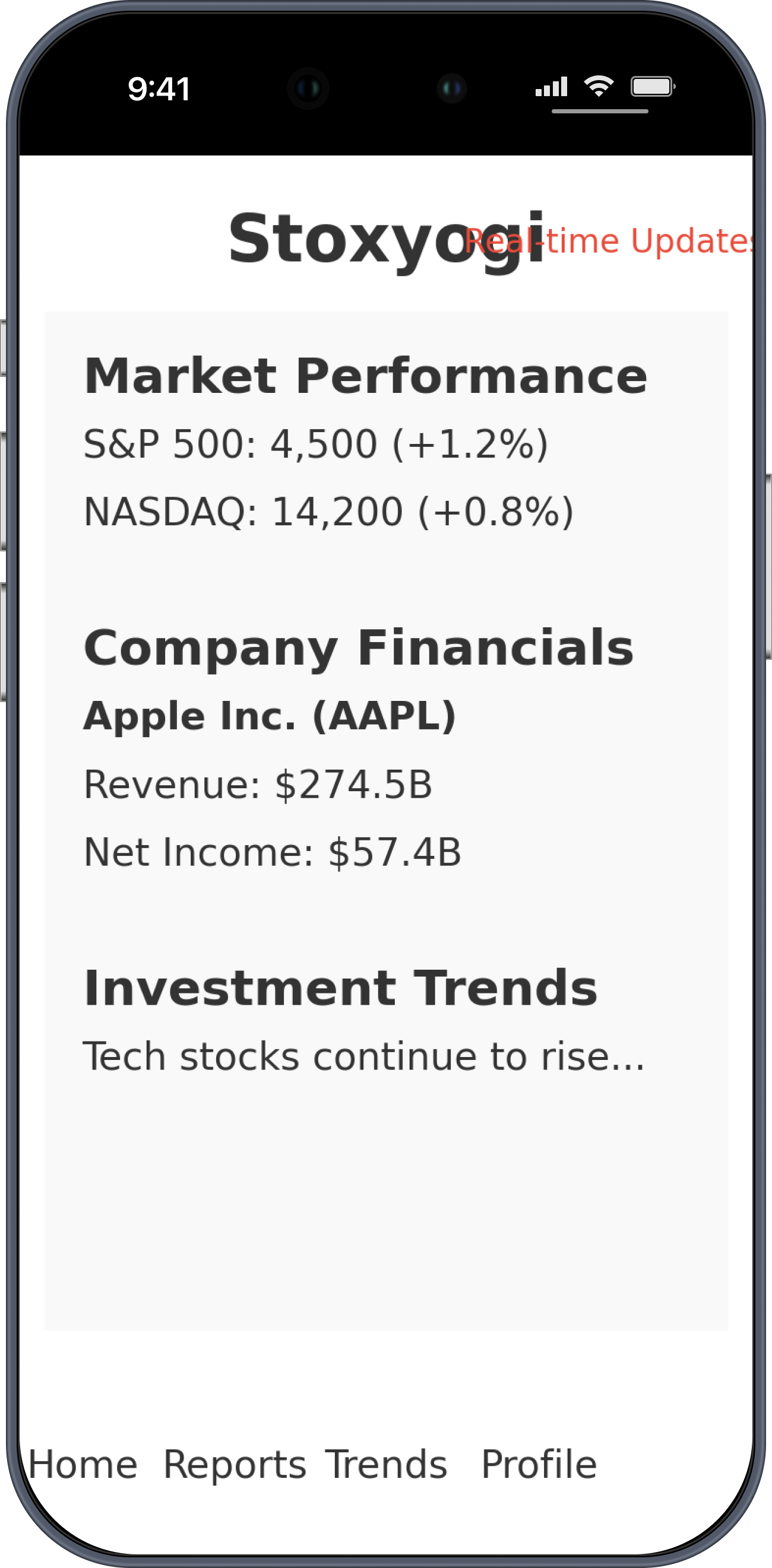This screenshot has width=772, height=1568.
Task: Go to the Trends tab
Action: coord(387,1465)
